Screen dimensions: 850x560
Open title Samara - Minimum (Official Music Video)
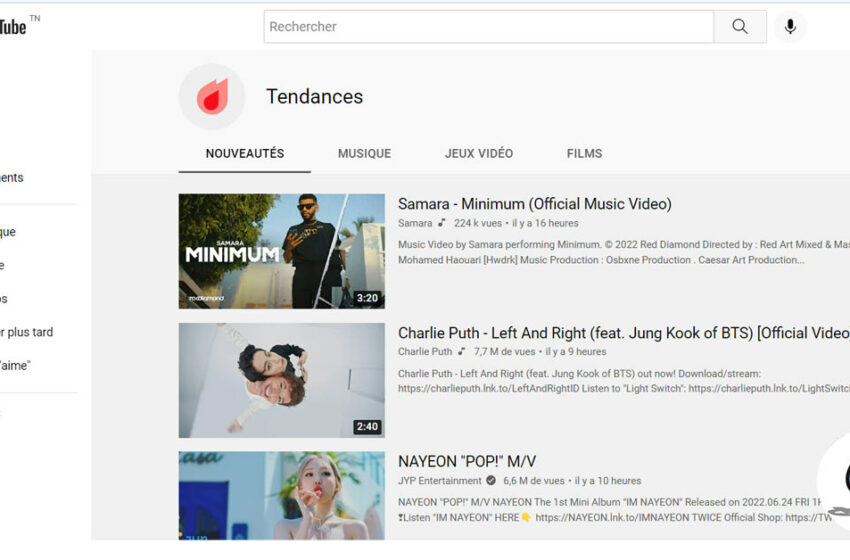[x=534, y=204]
